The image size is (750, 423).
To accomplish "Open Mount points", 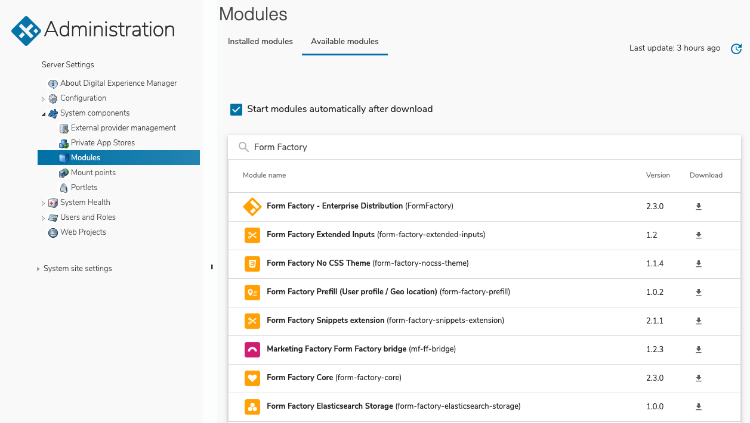I will tap(93, 172).
